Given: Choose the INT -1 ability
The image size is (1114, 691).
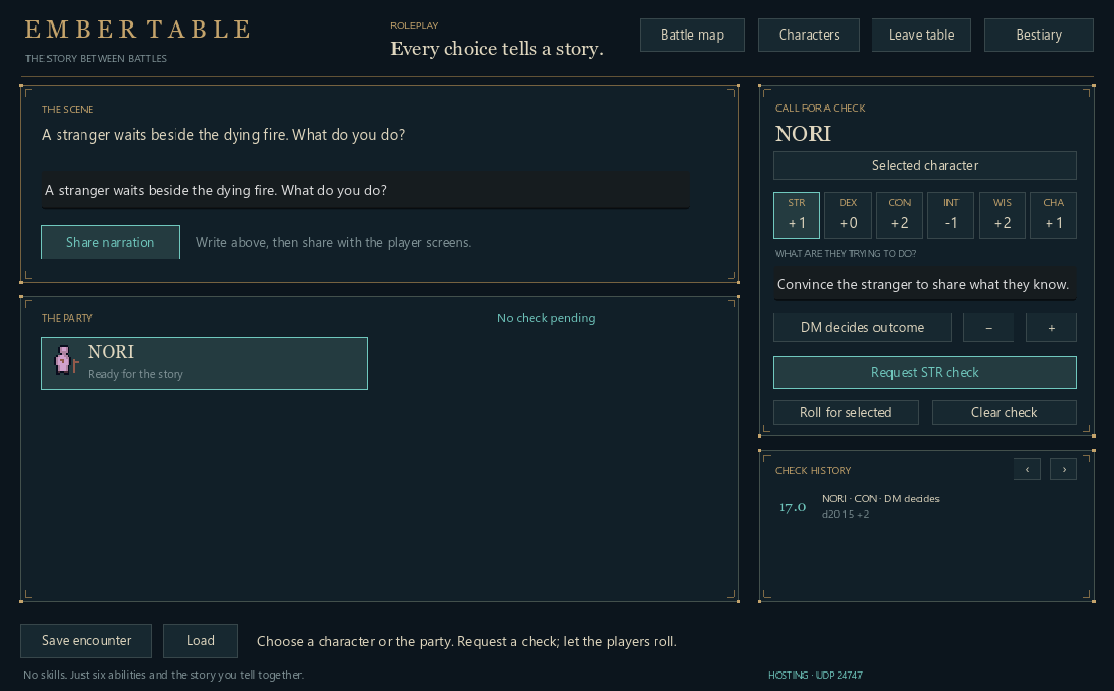Looking at the screenshot, I should (951, 215).
